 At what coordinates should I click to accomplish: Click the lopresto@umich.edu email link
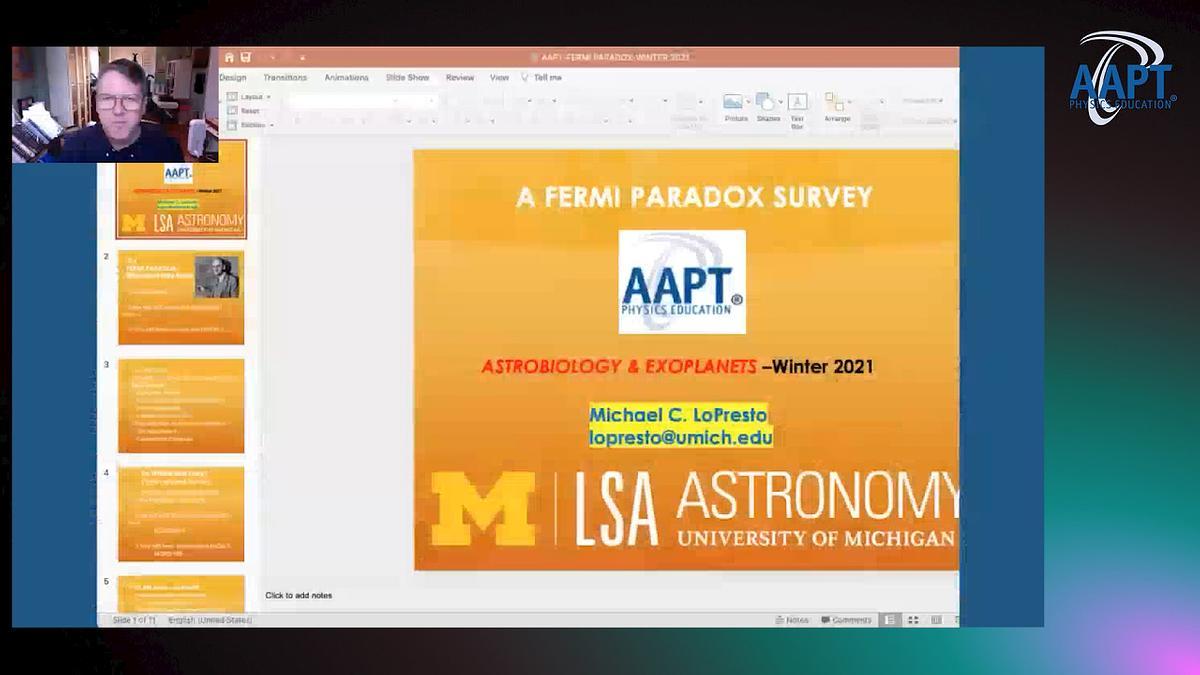click(x=681, y=437)
